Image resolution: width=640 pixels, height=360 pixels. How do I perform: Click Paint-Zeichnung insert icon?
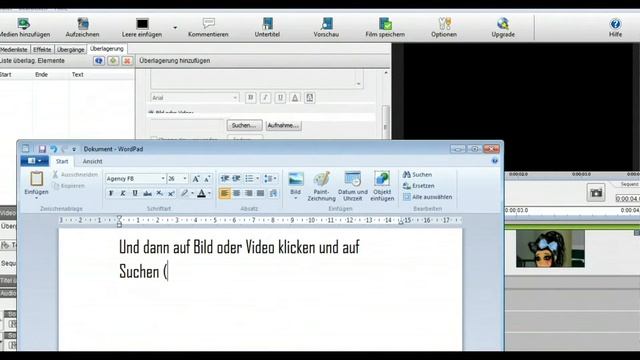tap(322, 179)
